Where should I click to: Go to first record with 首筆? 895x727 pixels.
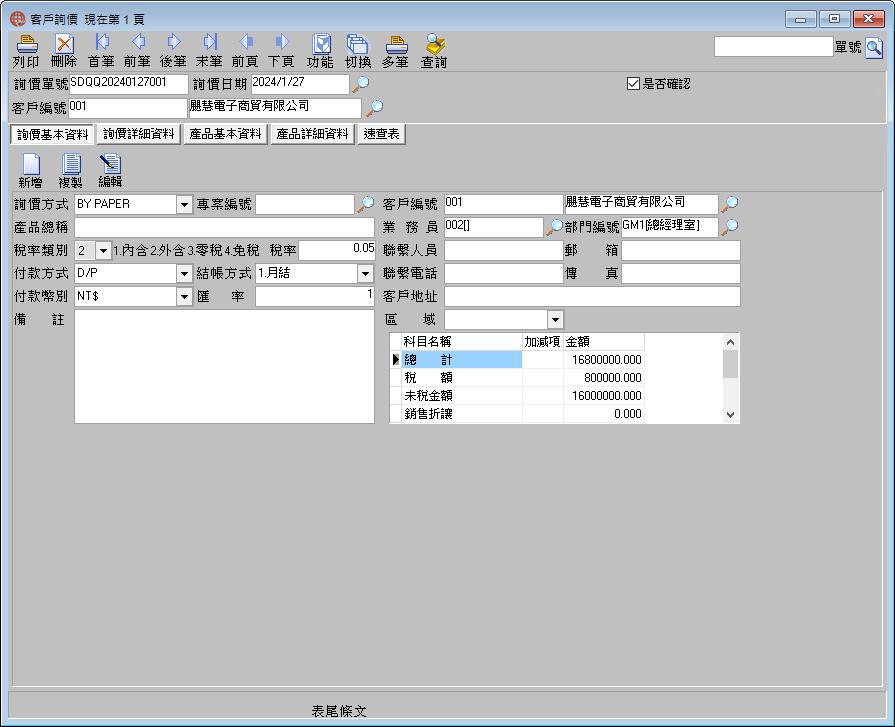101,51
